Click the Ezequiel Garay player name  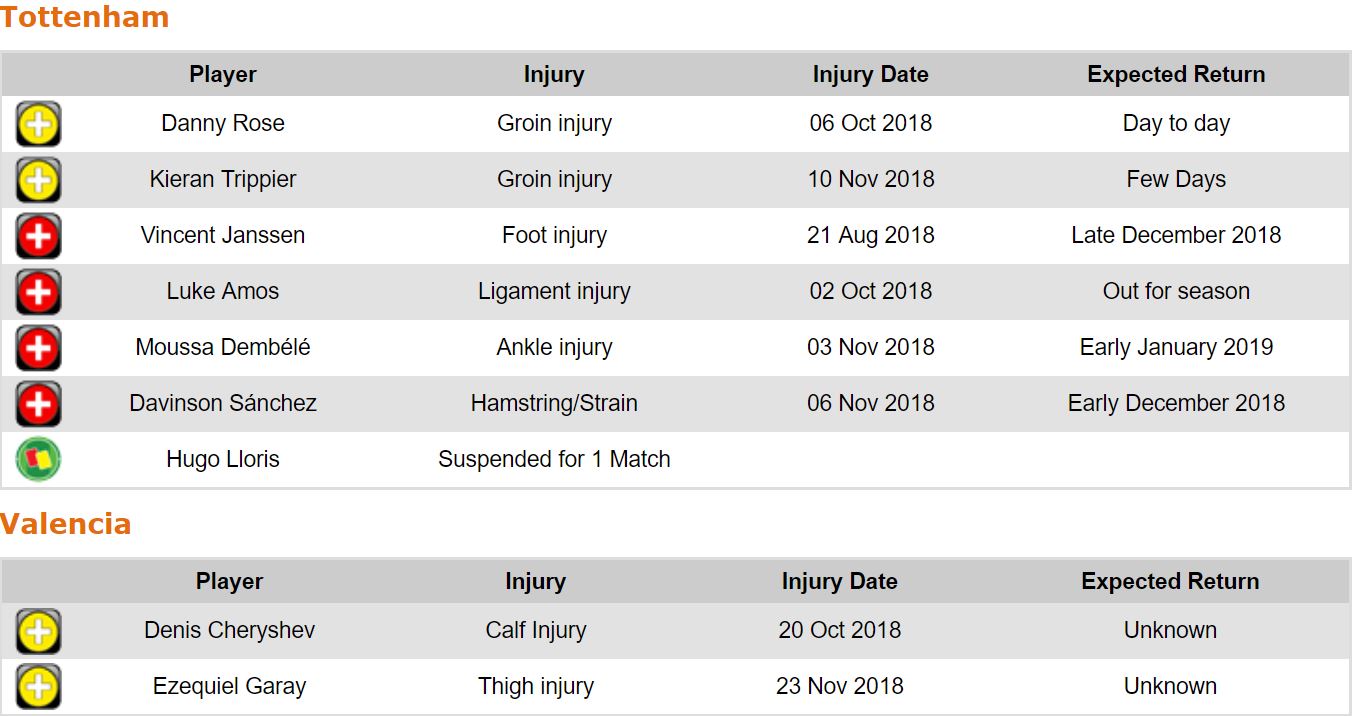tap(229, 687)
